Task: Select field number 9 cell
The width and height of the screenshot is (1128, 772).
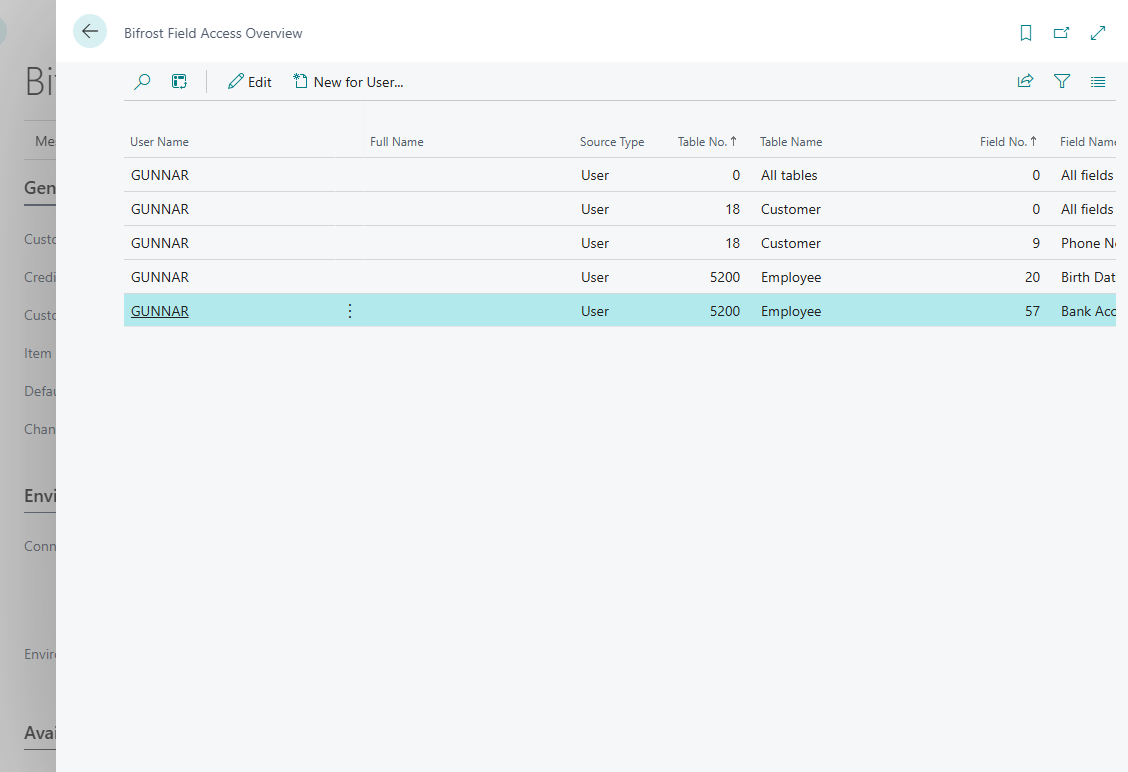Action: pyautogui.click(x=1036, y=243)
